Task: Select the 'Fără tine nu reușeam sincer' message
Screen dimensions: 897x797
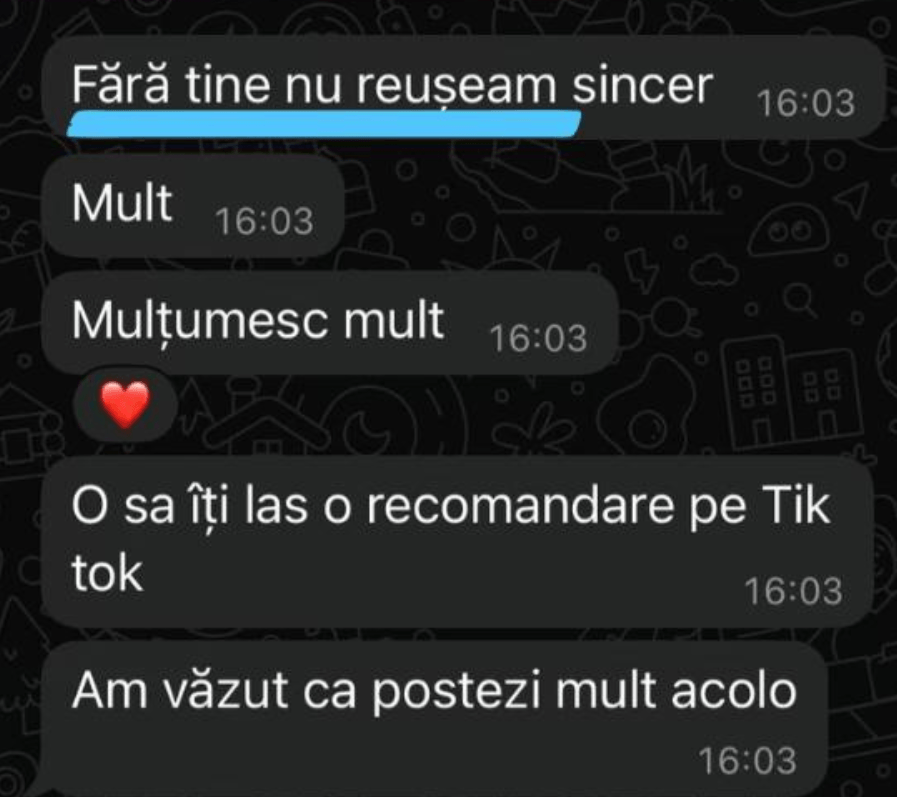Action: pyautogui.click(x=463, y=88)
